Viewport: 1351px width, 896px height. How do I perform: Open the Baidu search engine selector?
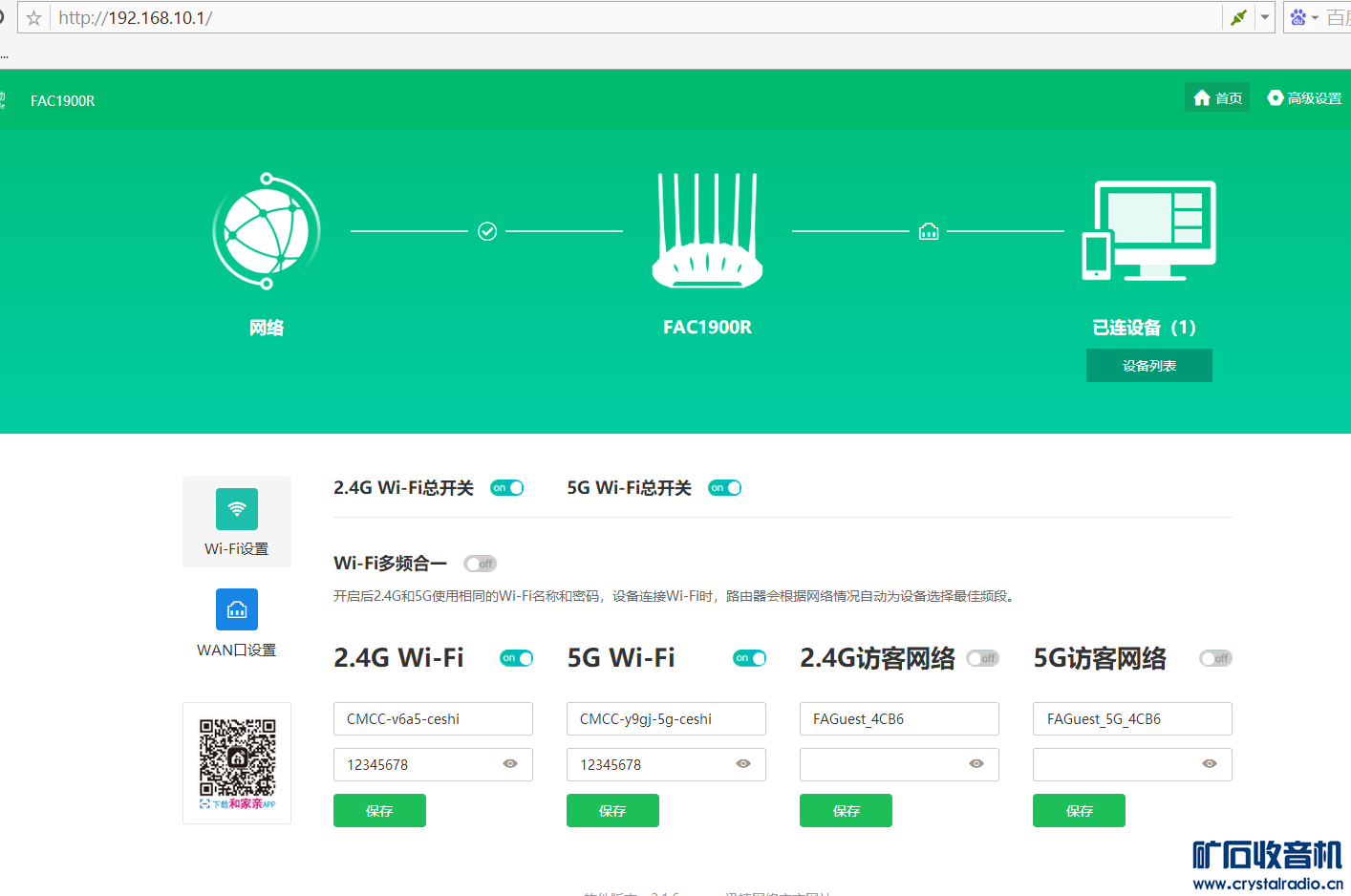tap(1303, 17)
